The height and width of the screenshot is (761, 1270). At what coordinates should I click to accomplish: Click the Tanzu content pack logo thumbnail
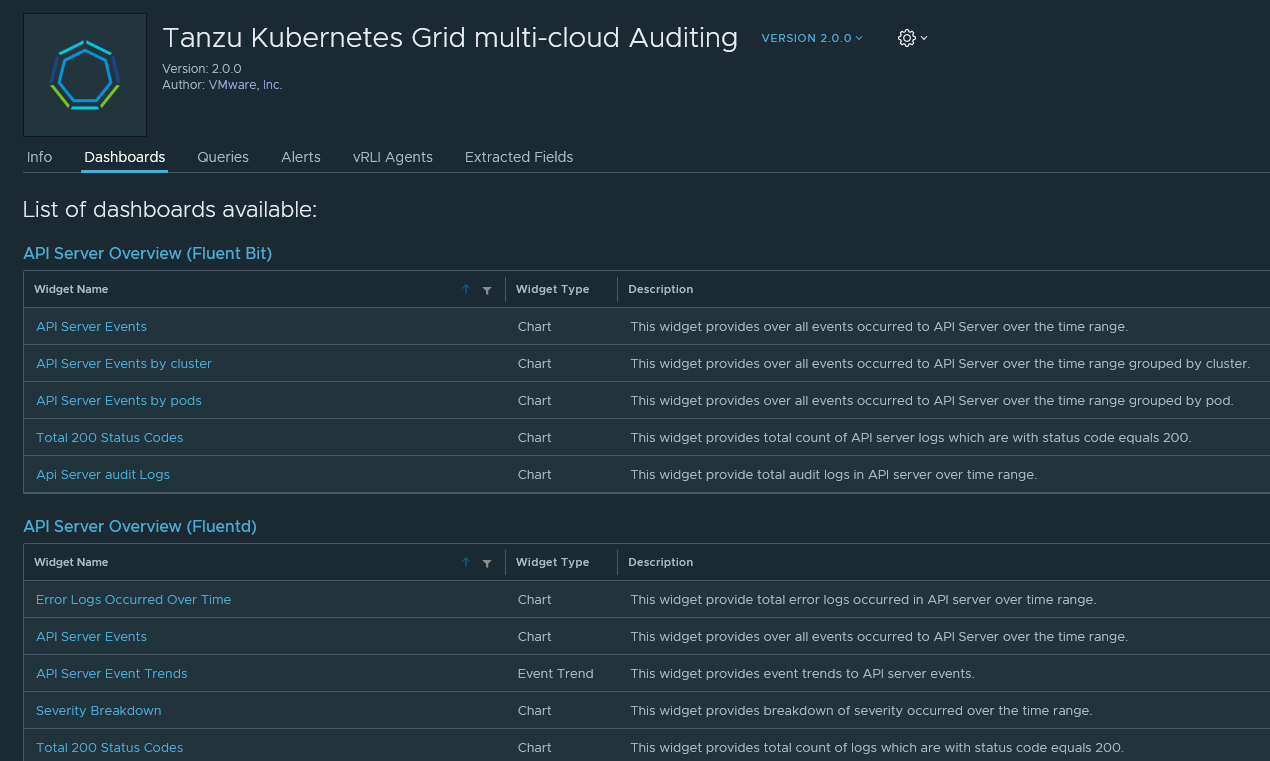tap(85, 75)
